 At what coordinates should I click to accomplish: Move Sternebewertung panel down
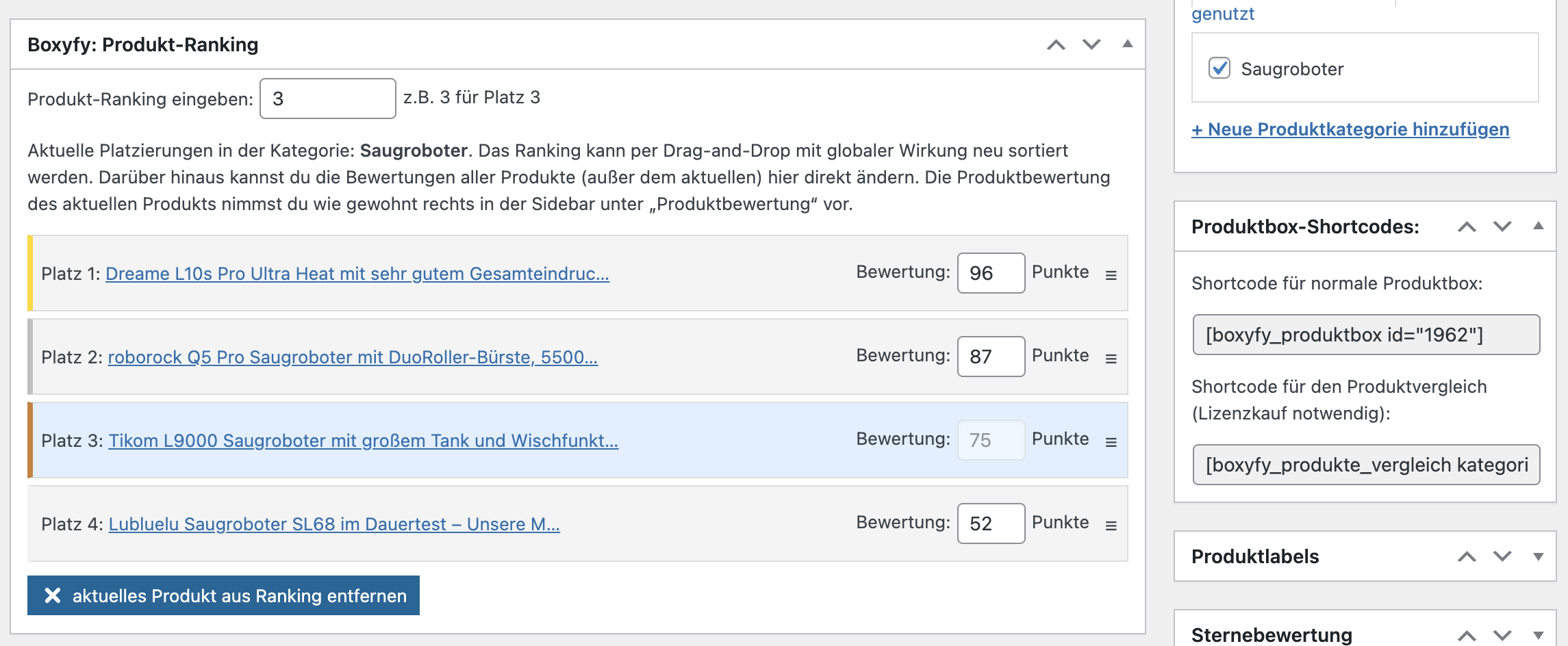1502,636
